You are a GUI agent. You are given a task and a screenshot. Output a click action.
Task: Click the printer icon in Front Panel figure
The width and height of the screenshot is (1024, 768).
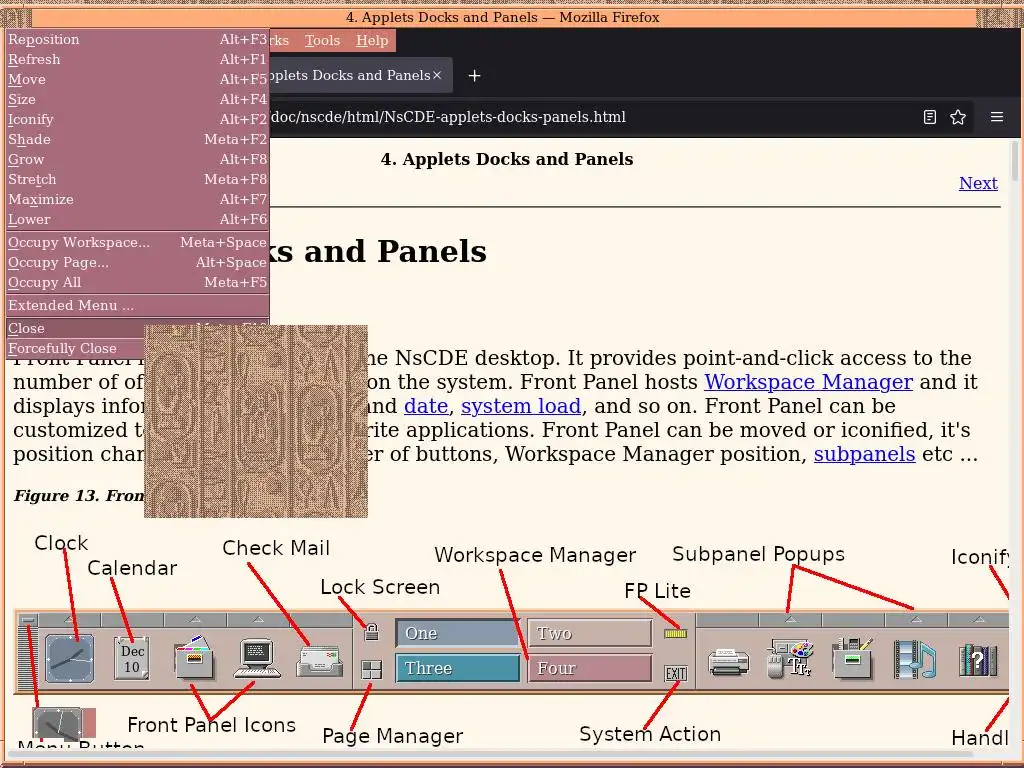coord(728,662)
